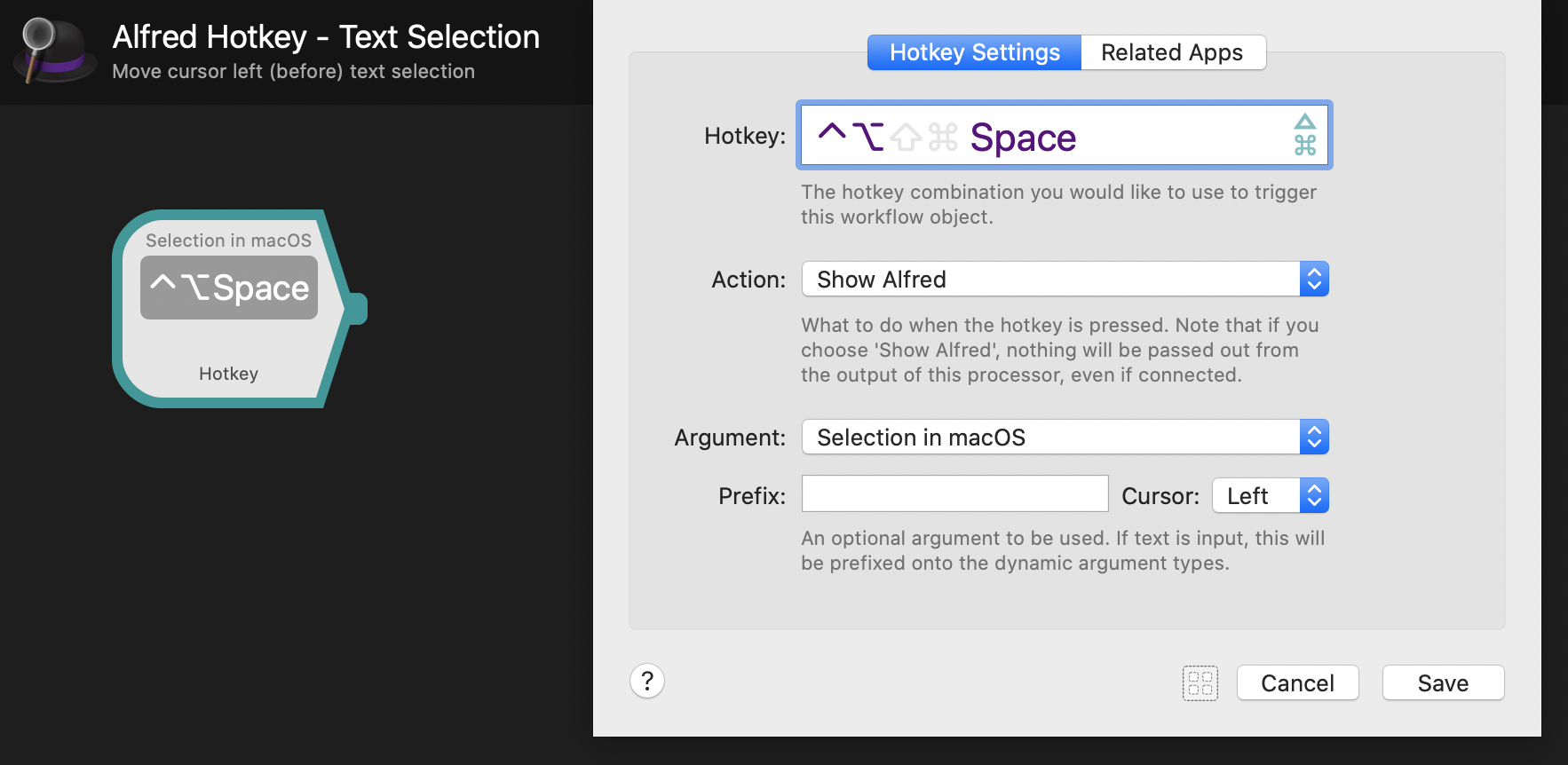Screen dimensions: 1568x765
Task: Click the hotkey combination description text
Action: (x=1058, y=204)
